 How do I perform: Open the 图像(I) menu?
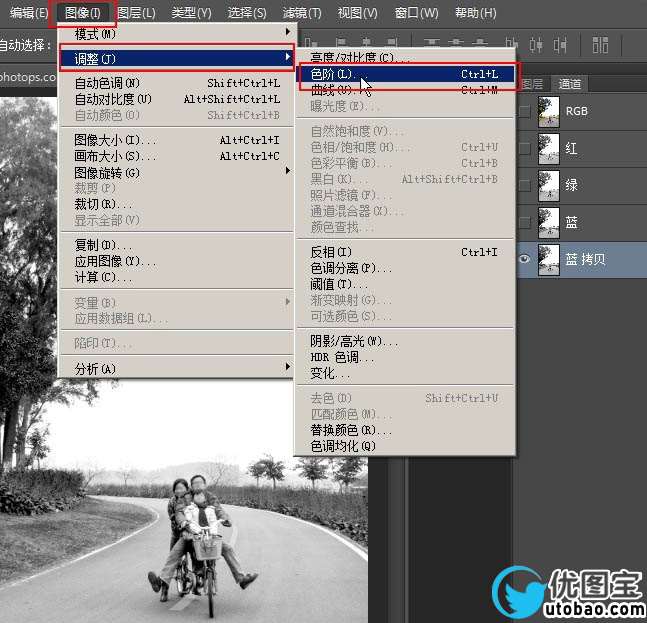pos(83,13)
